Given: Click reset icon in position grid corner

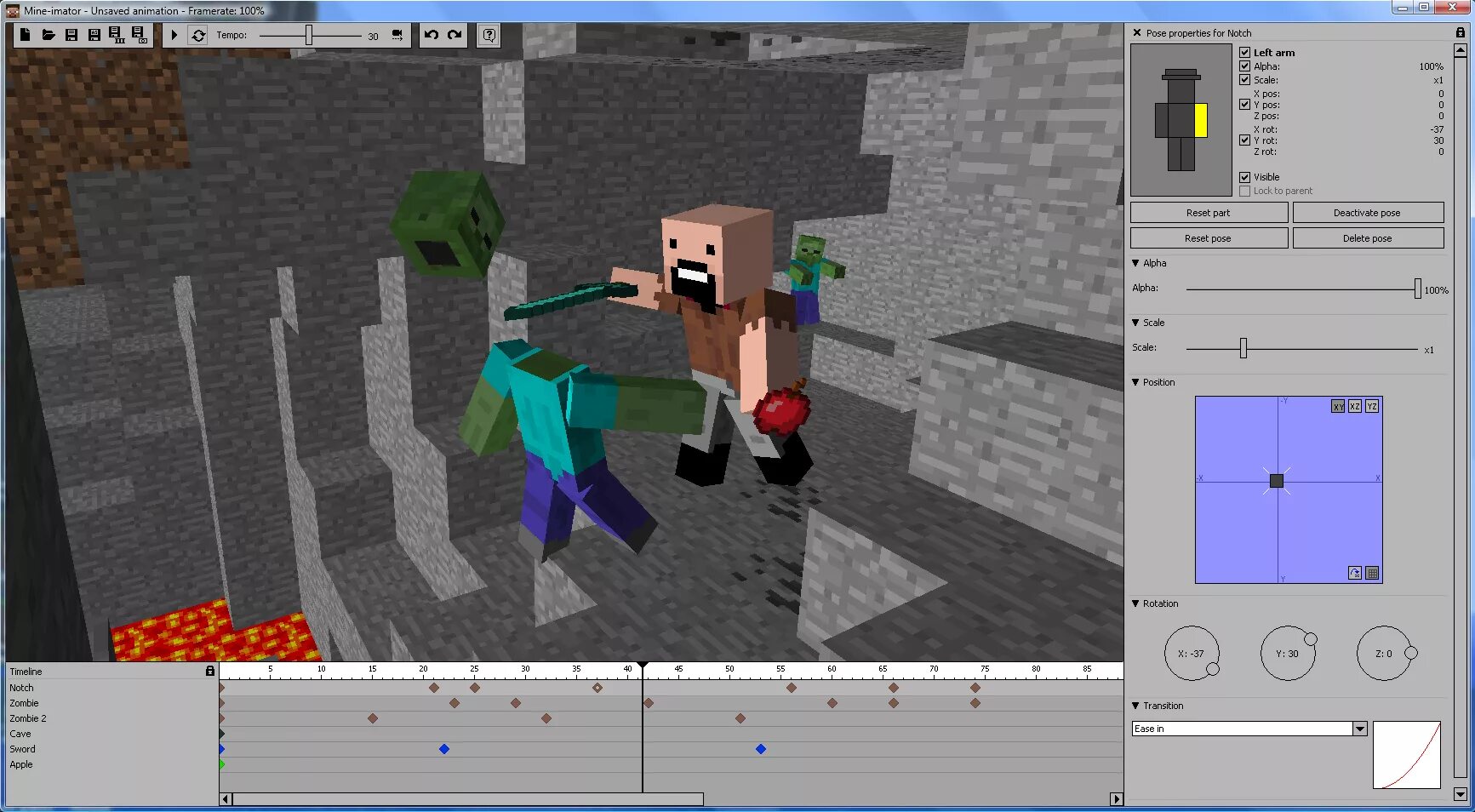Looking at the screenshot, I should pyautogui.click(x=1355, y=573).
